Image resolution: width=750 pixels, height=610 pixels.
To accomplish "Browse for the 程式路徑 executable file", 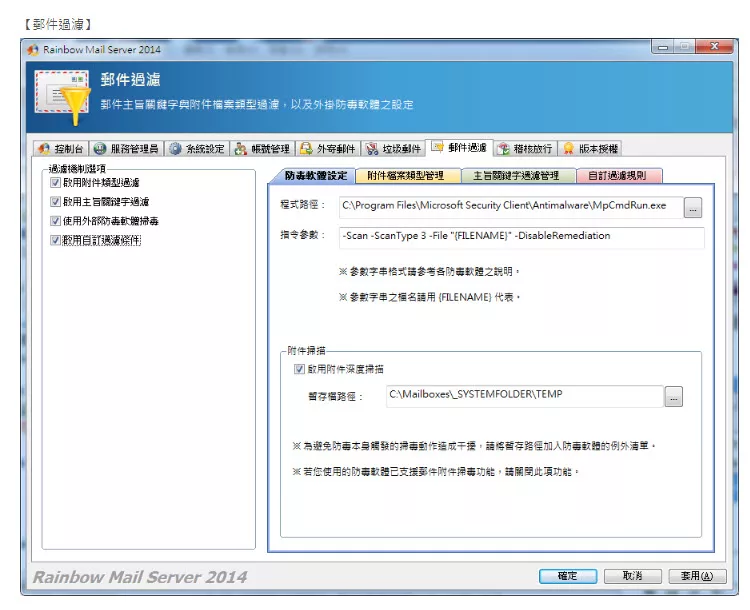I will (x=693, y=208).
